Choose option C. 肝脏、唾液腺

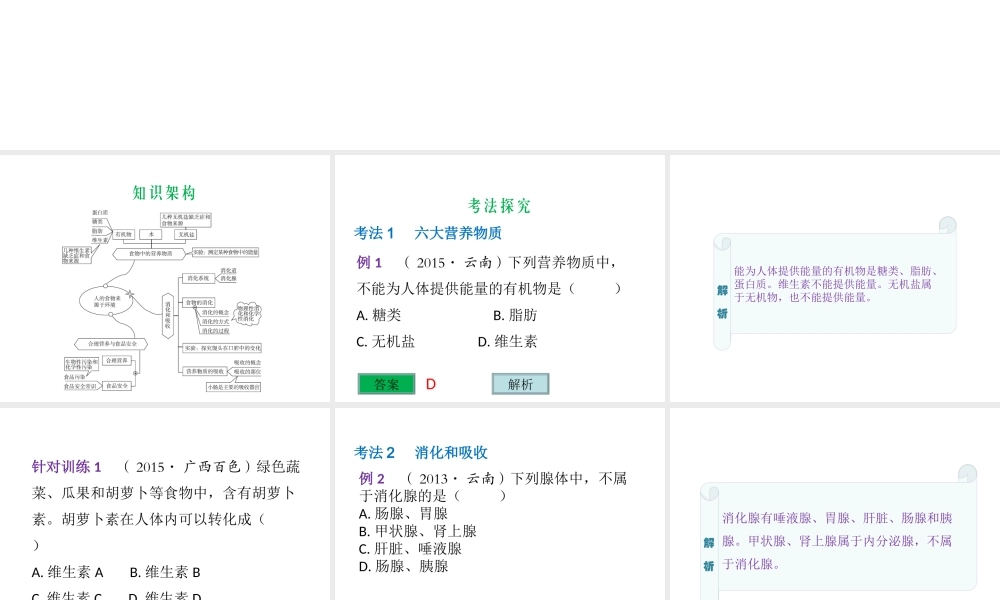tap(411, 548)
